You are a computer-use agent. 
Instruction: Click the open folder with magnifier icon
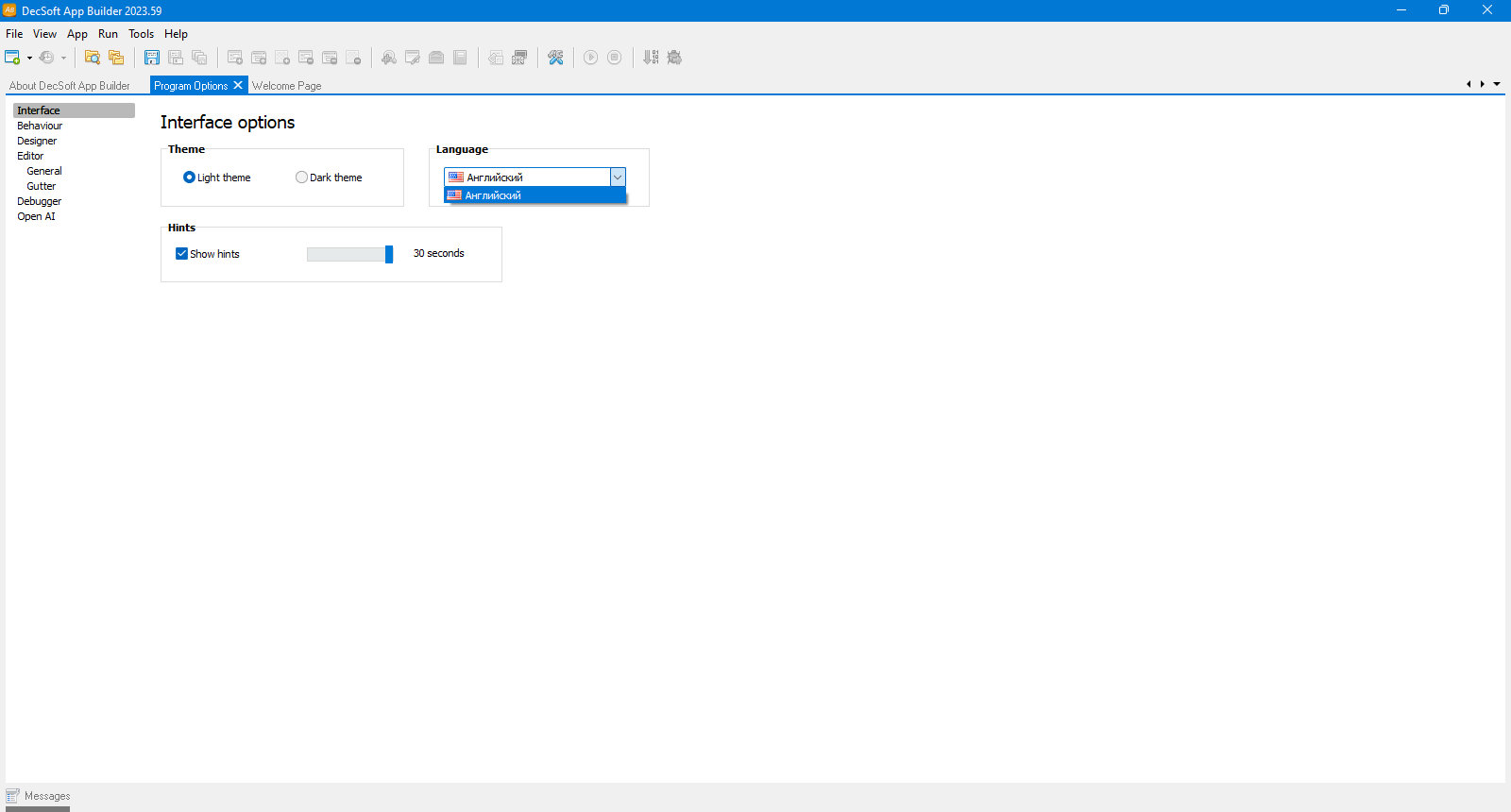tap(93, 58)
